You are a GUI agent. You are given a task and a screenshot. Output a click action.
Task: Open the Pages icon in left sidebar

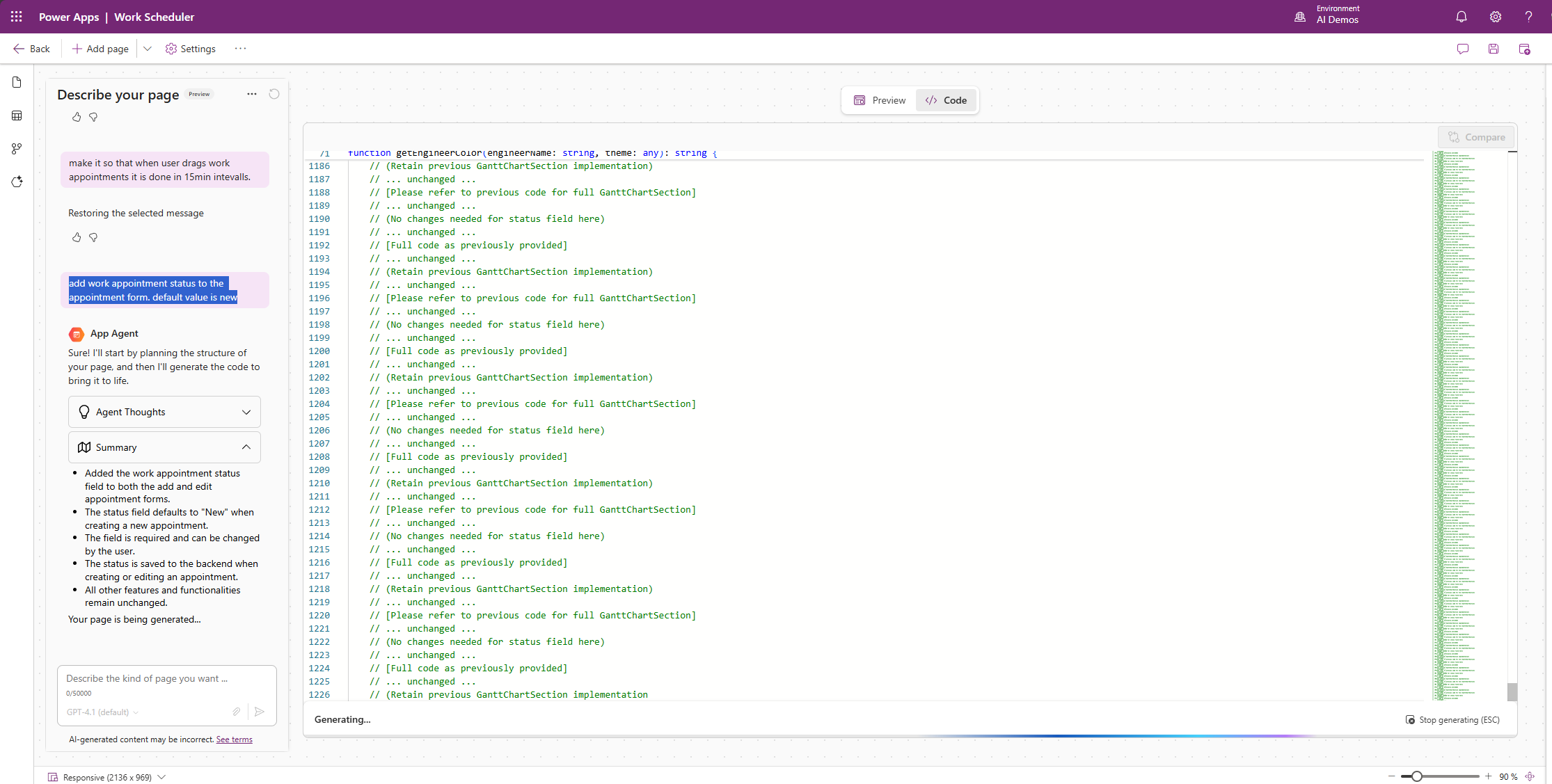pos(17,83)
